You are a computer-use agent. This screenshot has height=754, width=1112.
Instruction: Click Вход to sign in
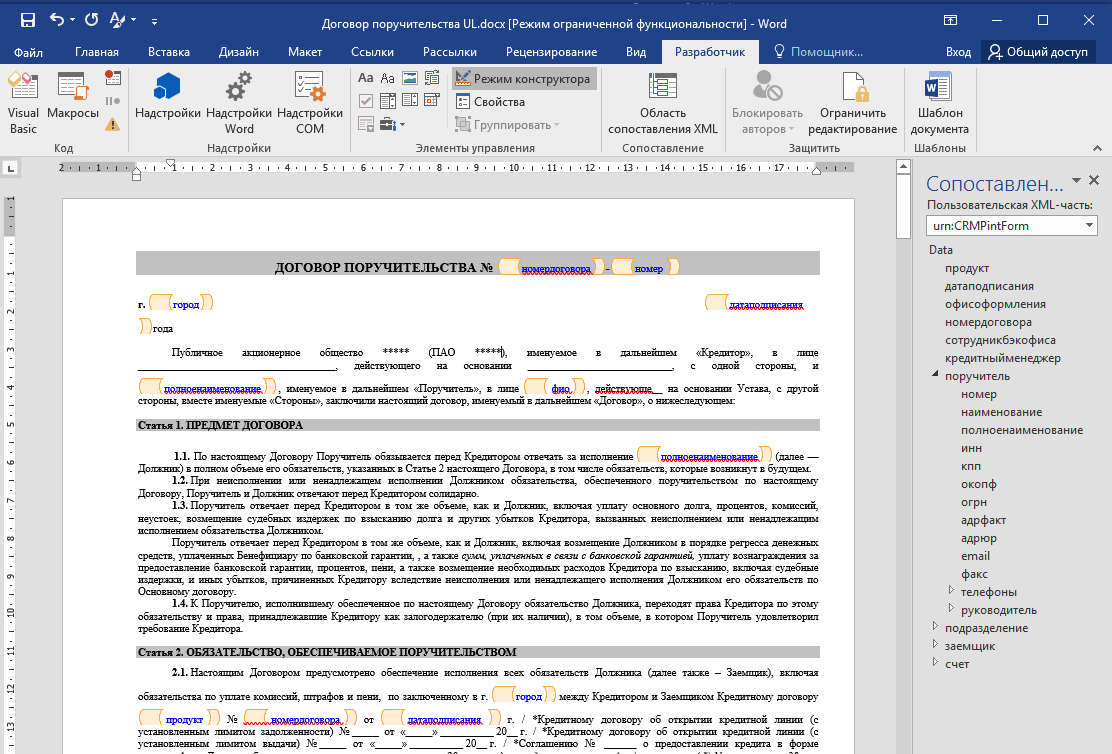(958, 52)
